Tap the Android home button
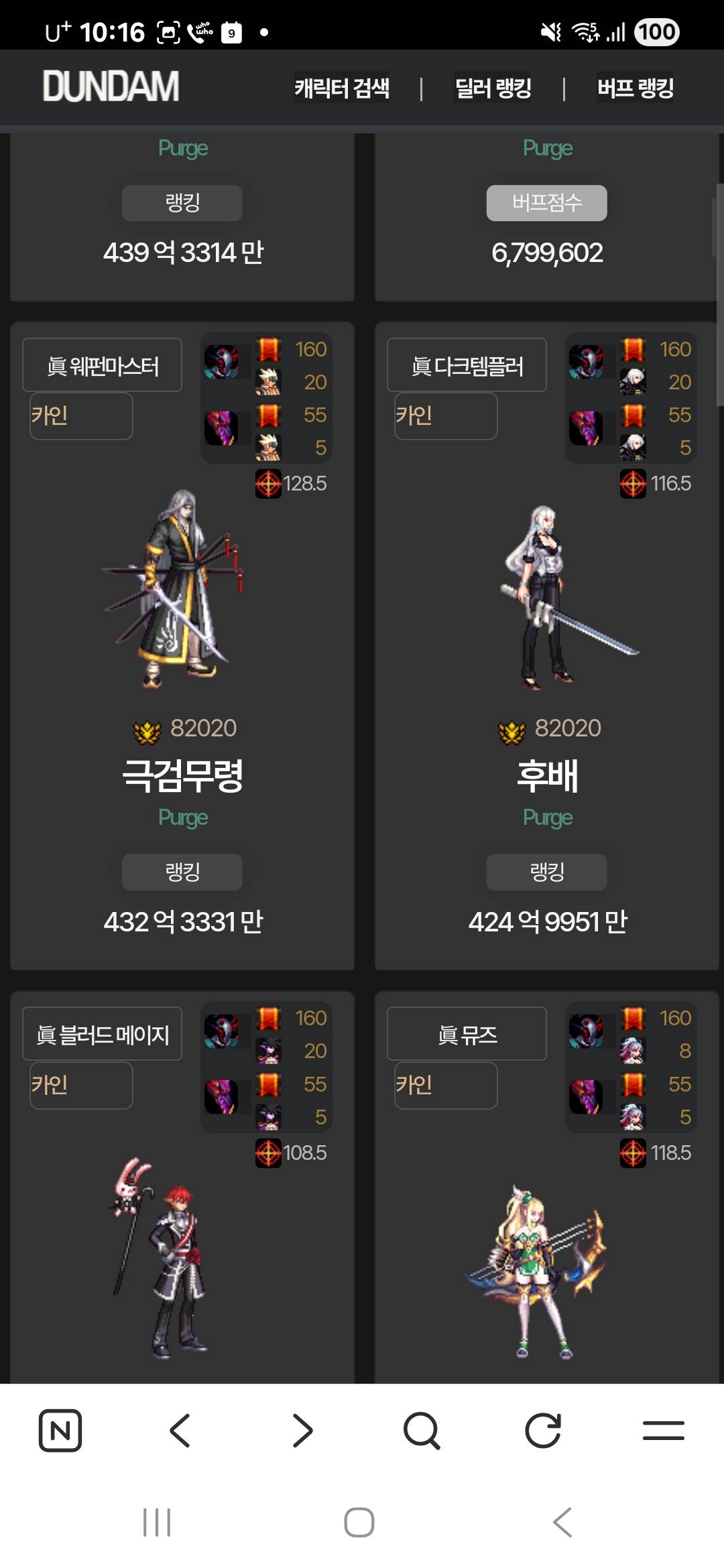This screenshot has height=1568, width=724. point(359,1522)
